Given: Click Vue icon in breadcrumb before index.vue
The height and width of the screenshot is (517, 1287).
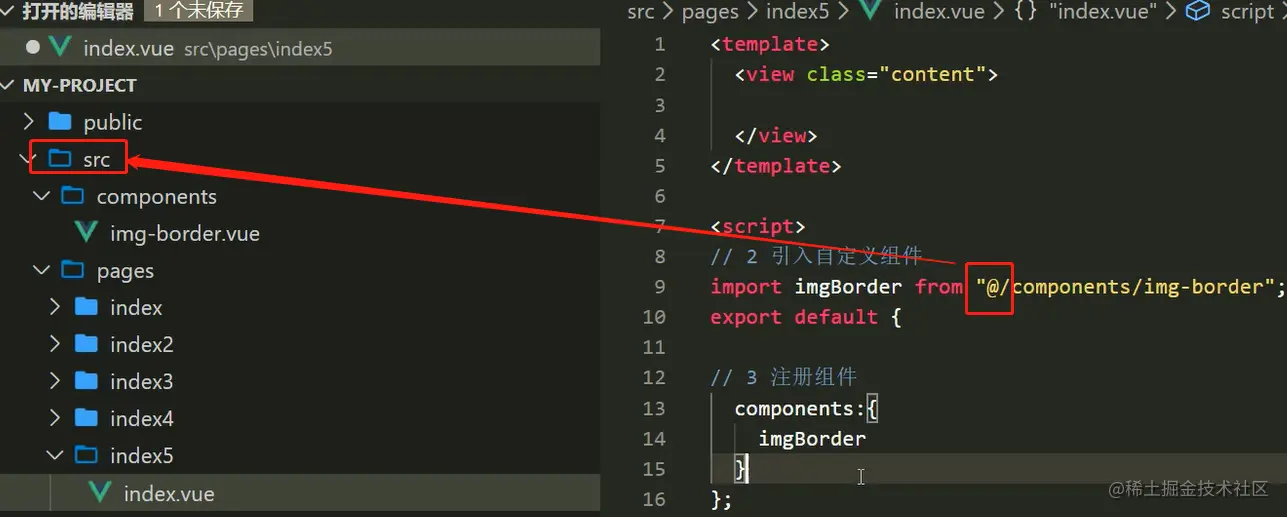Looking at the screenshot, I should (x=870, y=11).
